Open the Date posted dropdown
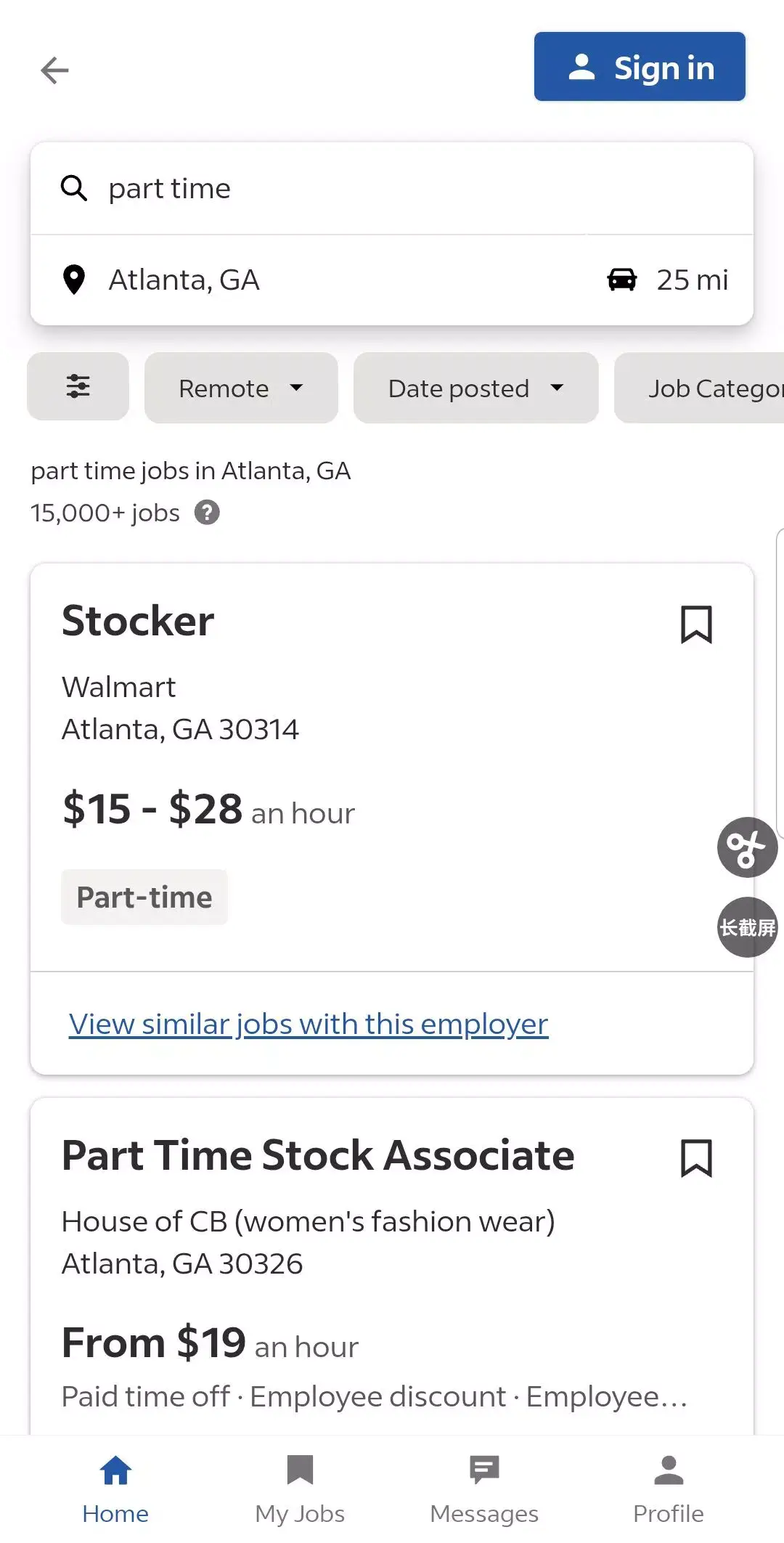This screenshot has height=1543, width=784. click(475, 388)
